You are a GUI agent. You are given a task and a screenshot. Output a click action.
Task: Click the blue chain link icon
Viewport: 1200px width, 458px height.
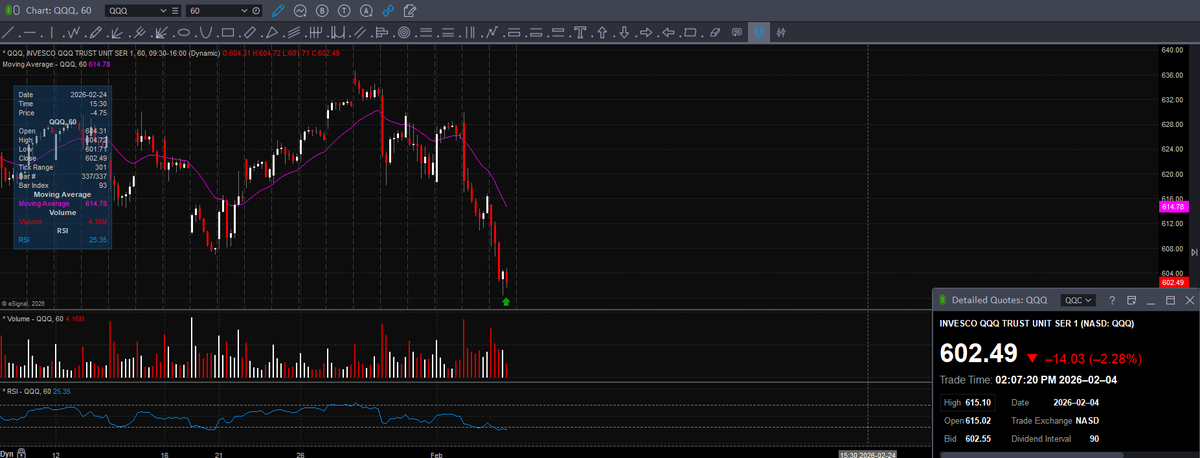point(387,10)
